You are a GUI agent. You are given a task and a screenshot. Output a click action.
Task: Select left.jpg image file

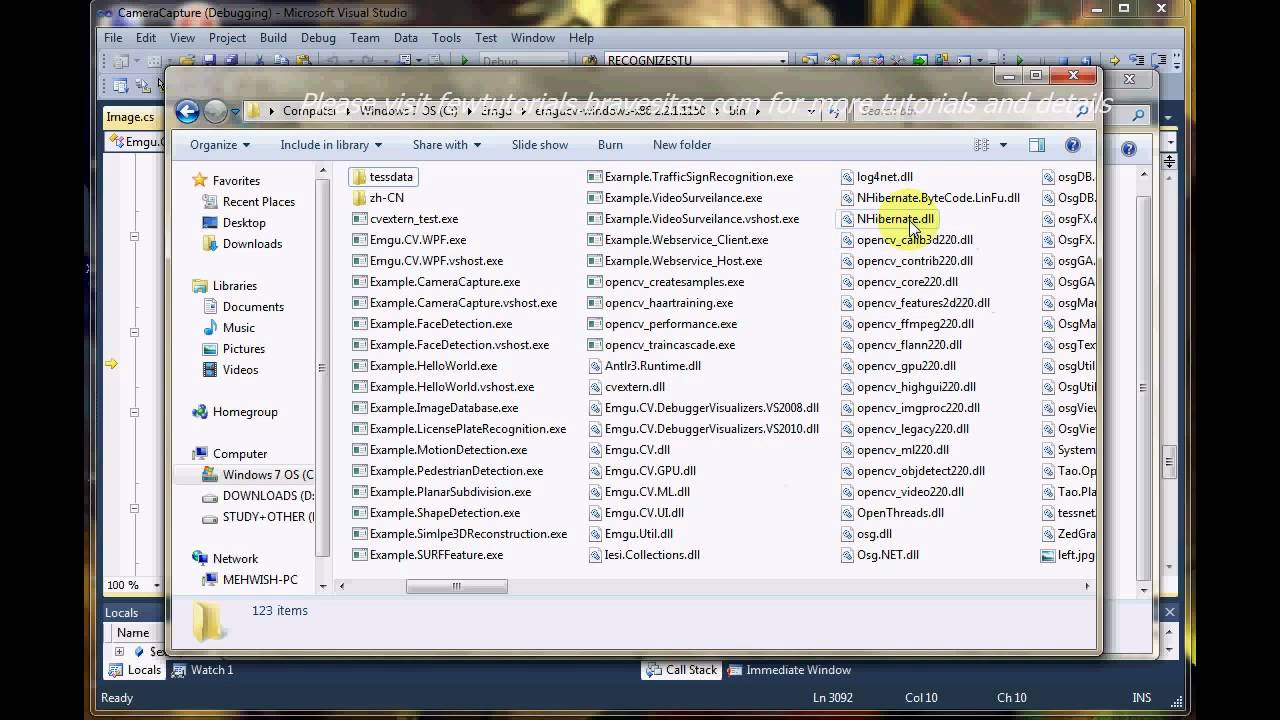pyautogui.click(x=1067, y=555)
